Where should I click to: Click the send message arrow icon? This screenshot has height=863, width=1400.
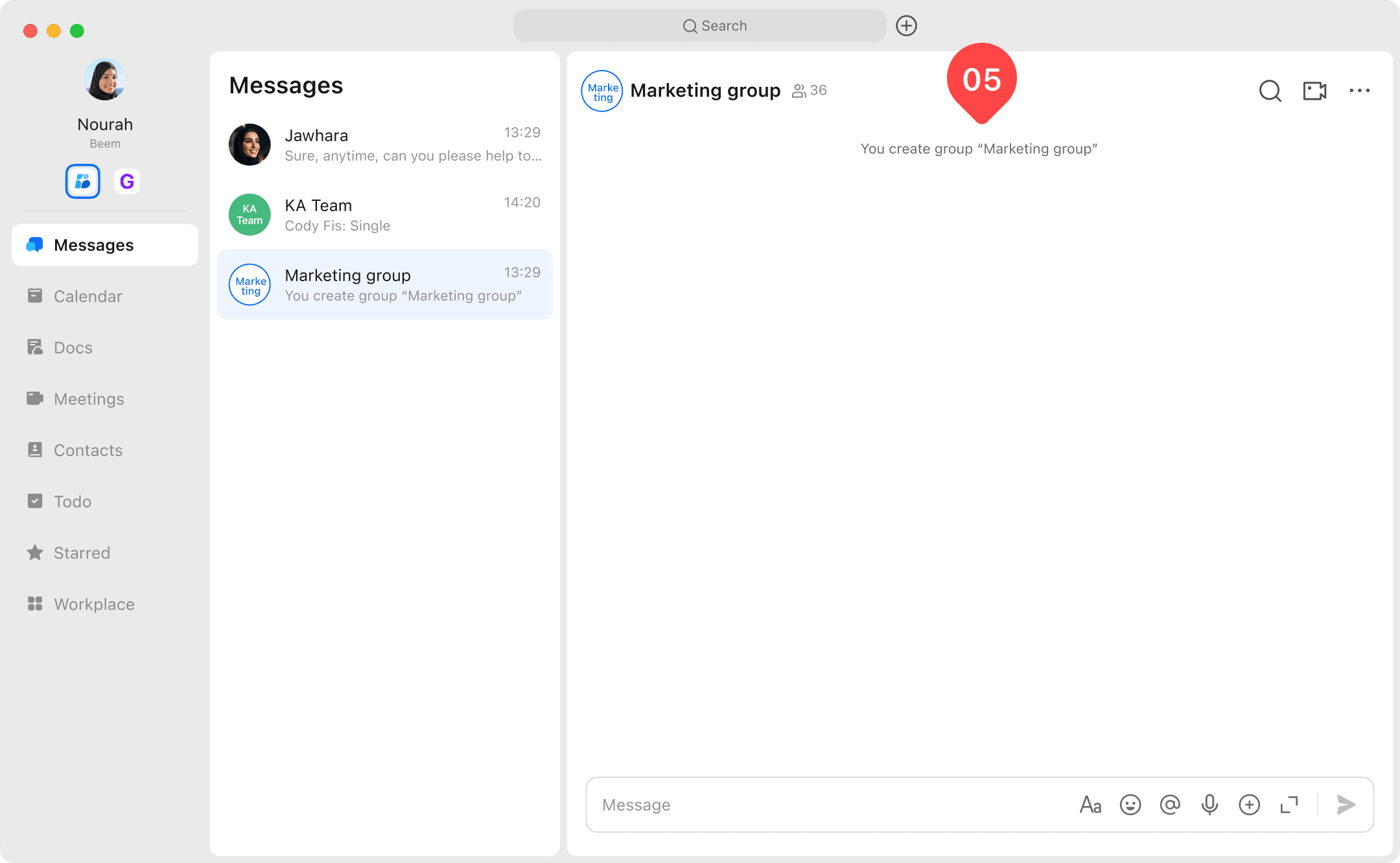tap(1346, 805)
